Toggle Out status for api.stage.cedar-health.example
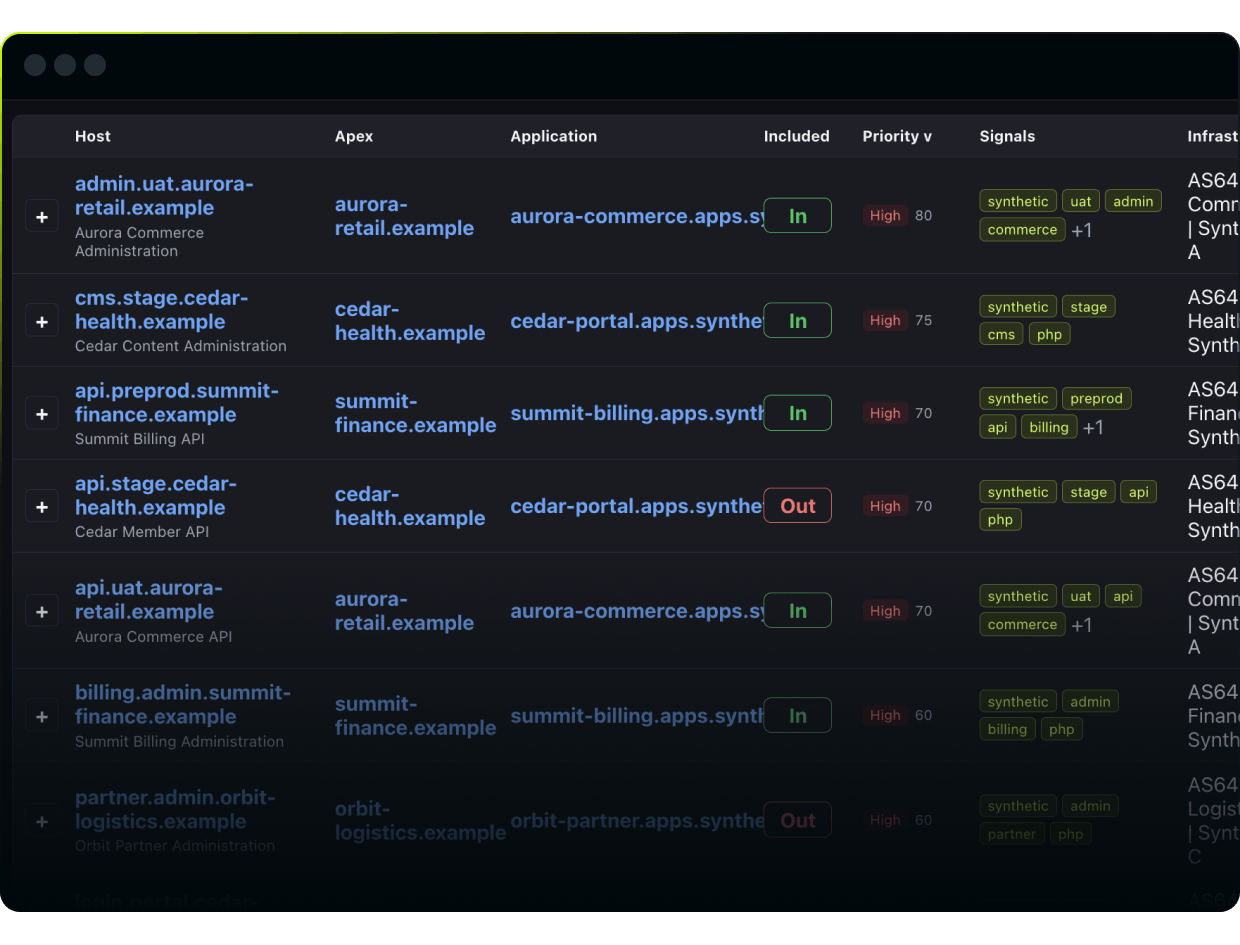The width and height of the screenshot is (1240, 945). click(x=797, y=506)
